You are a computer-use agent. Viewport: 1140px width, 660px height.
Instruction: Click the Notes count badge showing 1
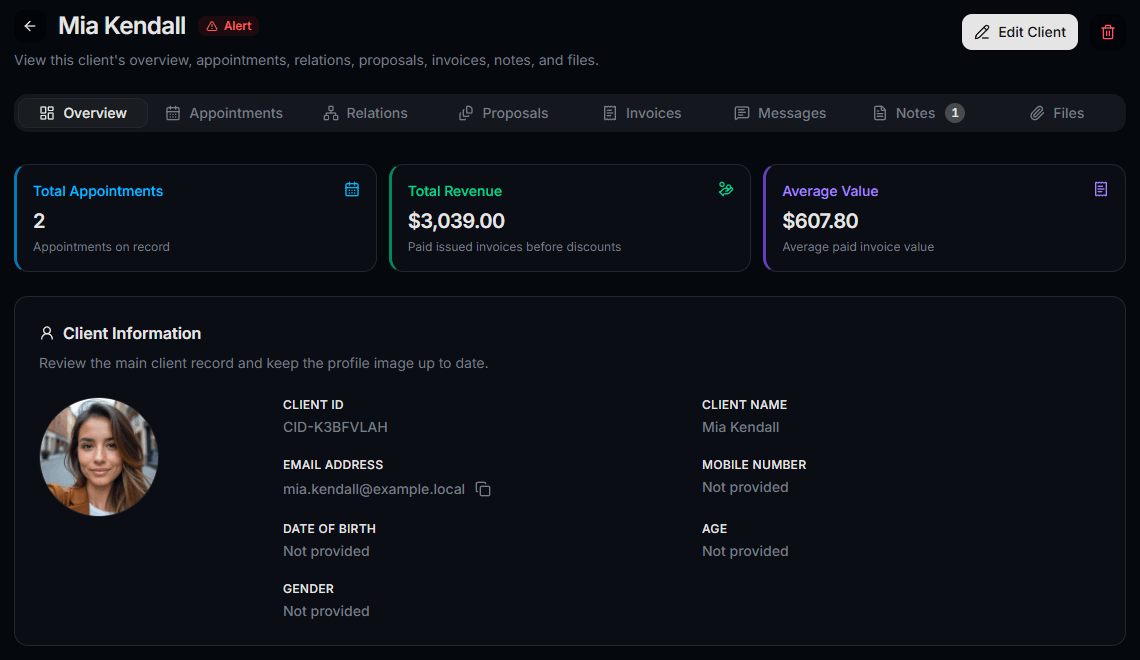pyautogui.click(x=955, y=113)
